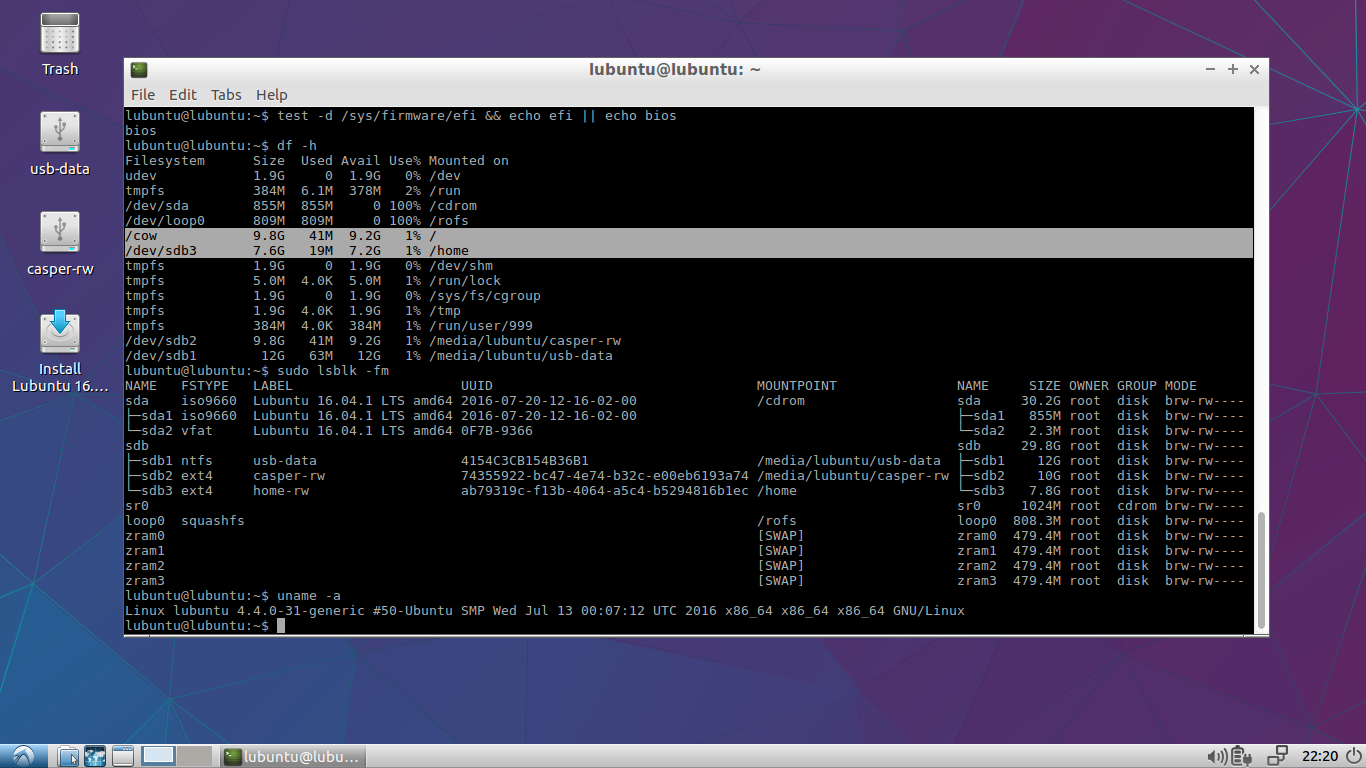
Task: Select the lubuntu@lubuntu terminal taskbar button
Action: coord(293,756)
